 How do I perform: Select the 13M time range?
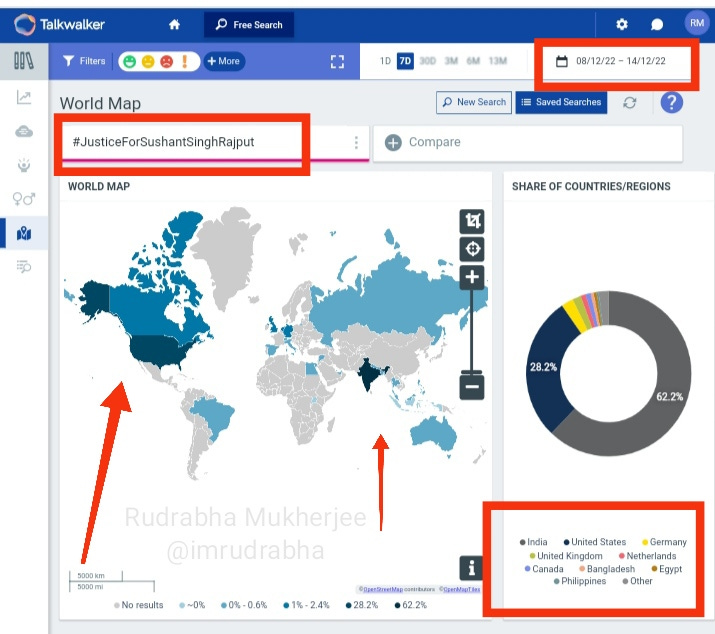click(497, 61)
